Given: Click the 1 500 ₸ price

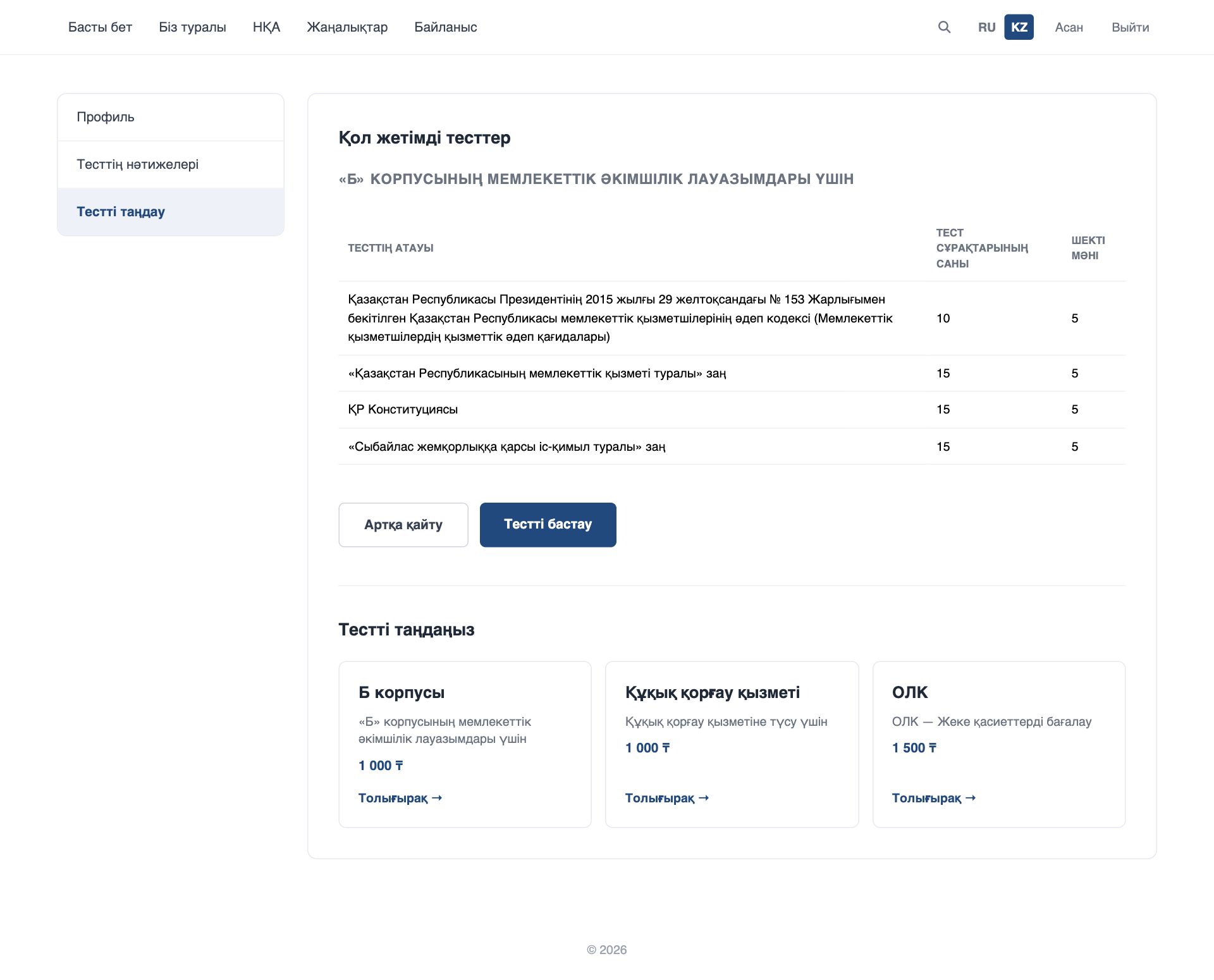Looking at the screenshot, I should tap(914, 748).
